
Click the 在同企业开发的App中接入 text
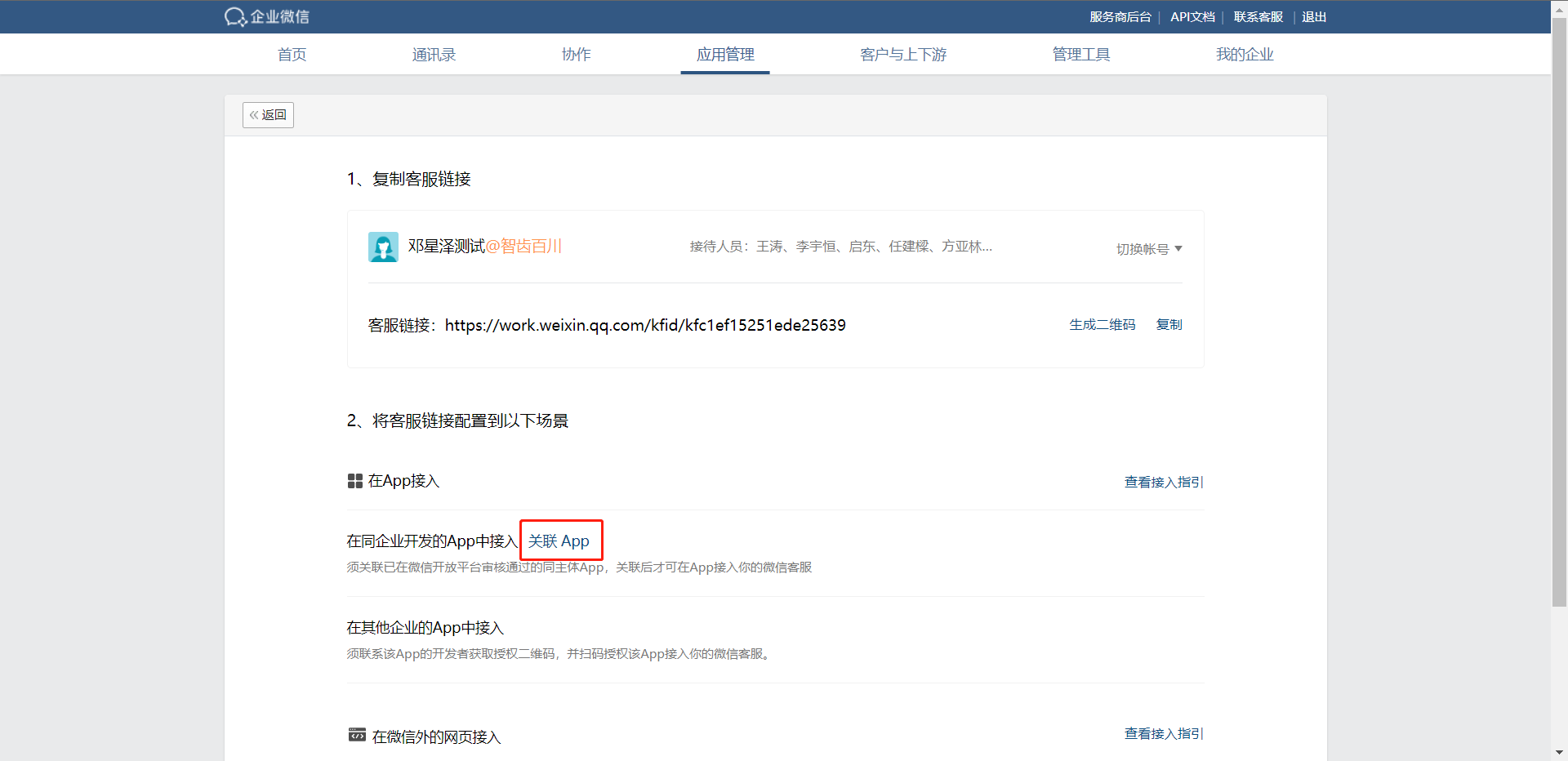point(432,541)
